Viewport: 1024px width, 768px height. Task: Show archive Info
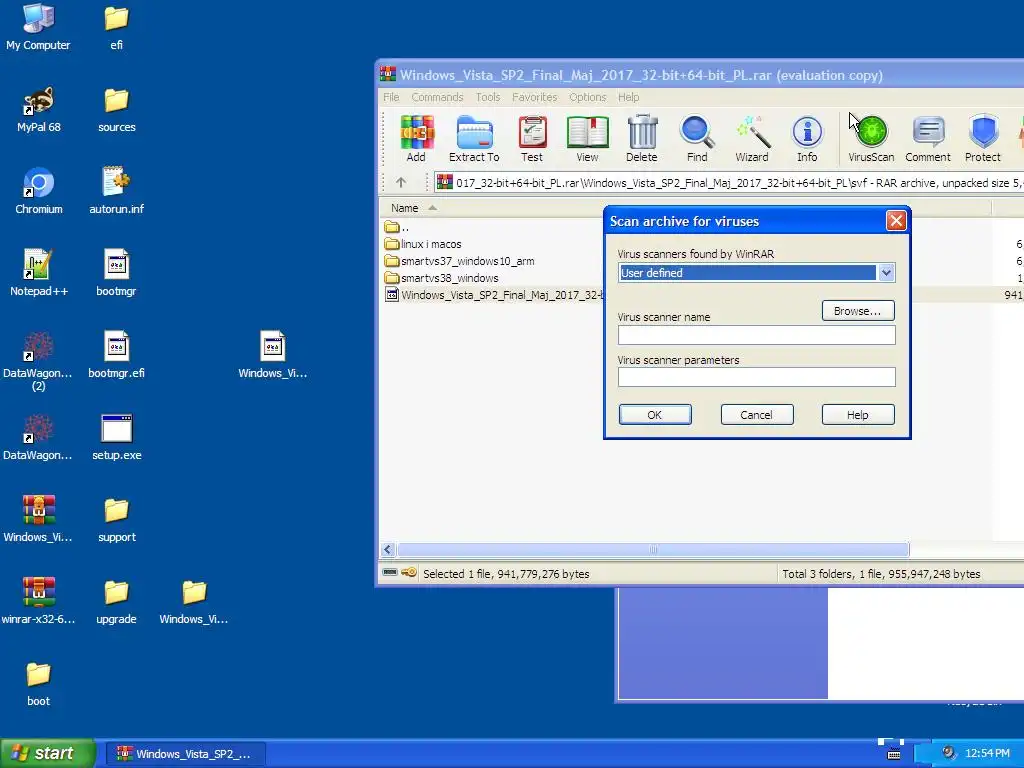(x=807, y=138)
